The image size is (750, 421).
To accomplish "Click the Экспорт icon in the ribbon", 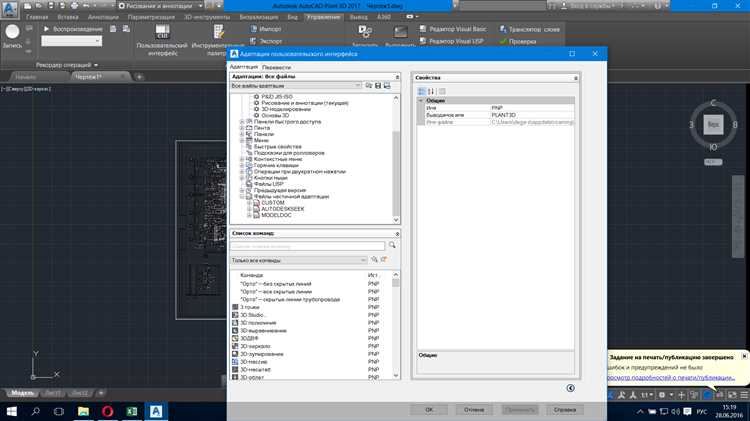I will click(254, 41).
